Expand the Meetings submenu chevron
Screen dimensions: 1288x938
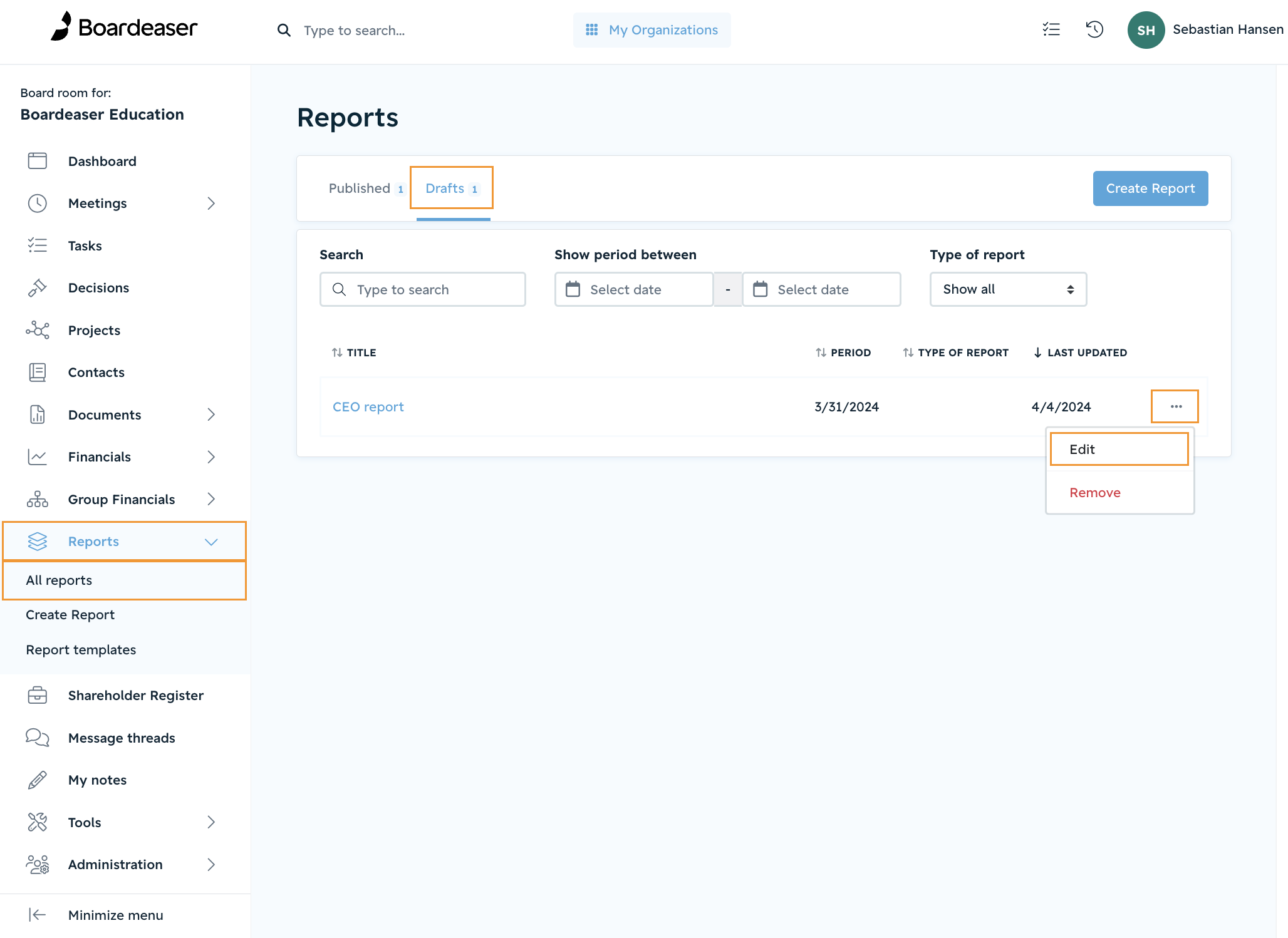[x=211, y=203]
